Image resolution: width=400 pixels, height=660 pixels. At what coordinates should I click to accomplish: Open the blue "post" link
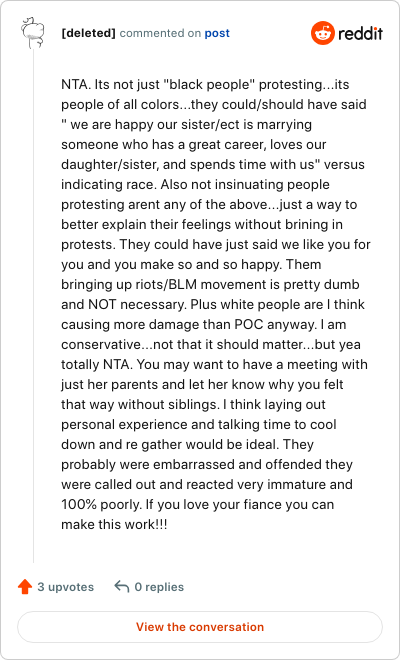217,33
